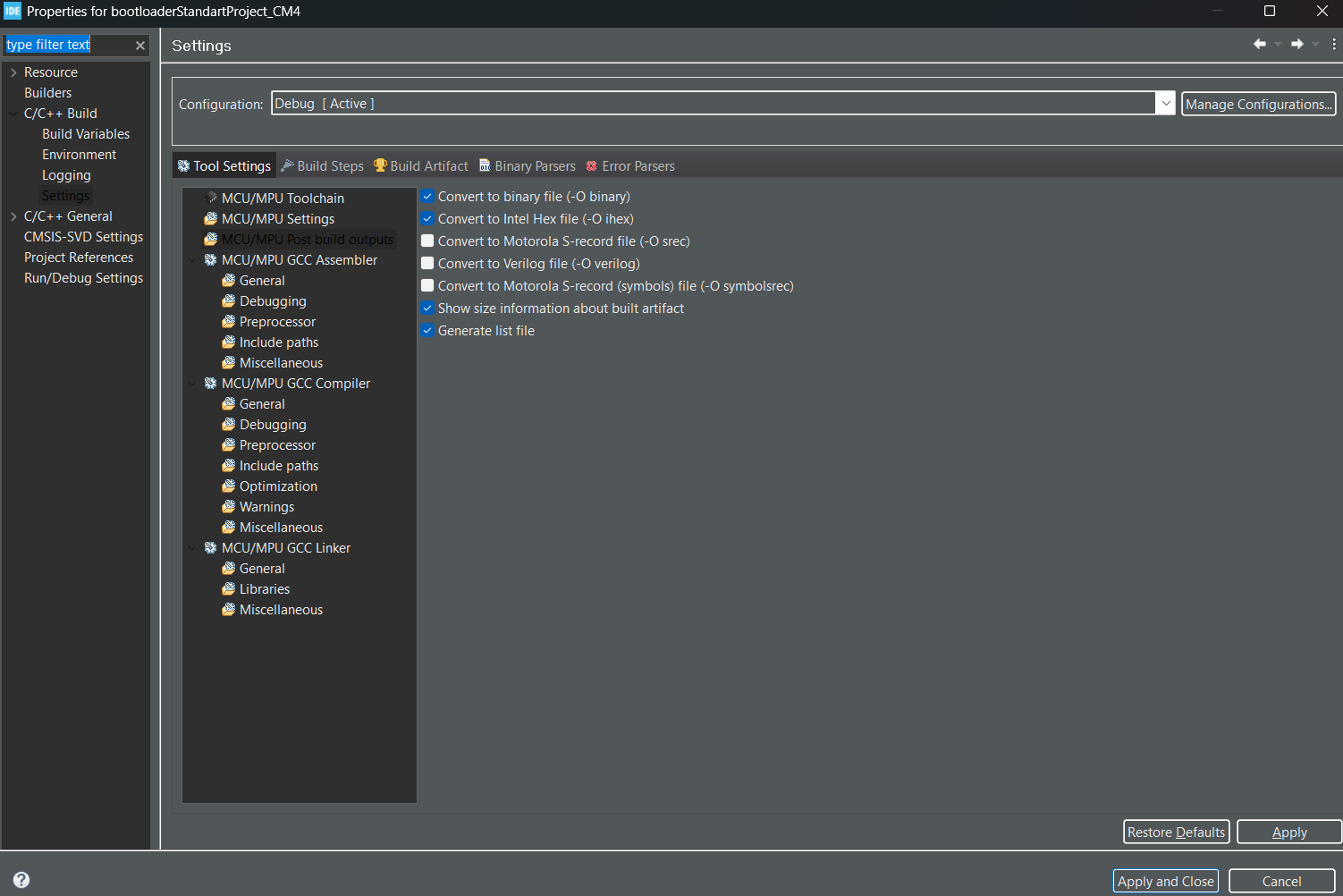Expand the Resource section in sidebar
This screenshot has width=1343, height=896.
13,72
